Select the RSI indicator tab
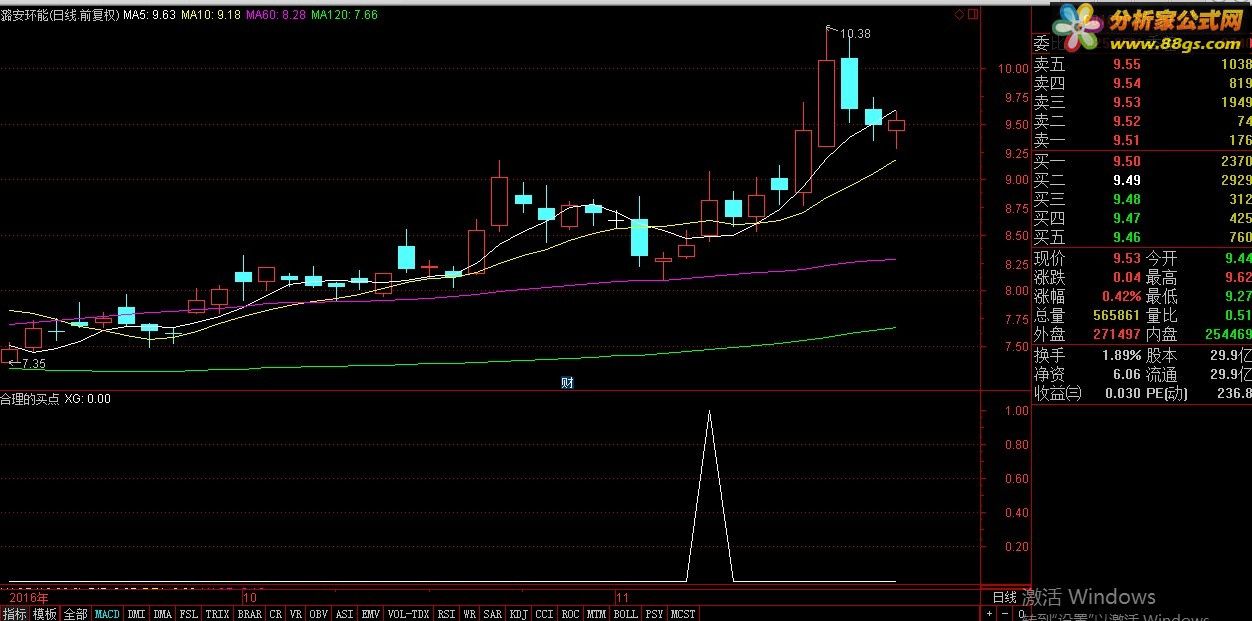Image resolution: width=1252 pixels, height=621 pixels. pyautogui.click(x=446, y=613)
